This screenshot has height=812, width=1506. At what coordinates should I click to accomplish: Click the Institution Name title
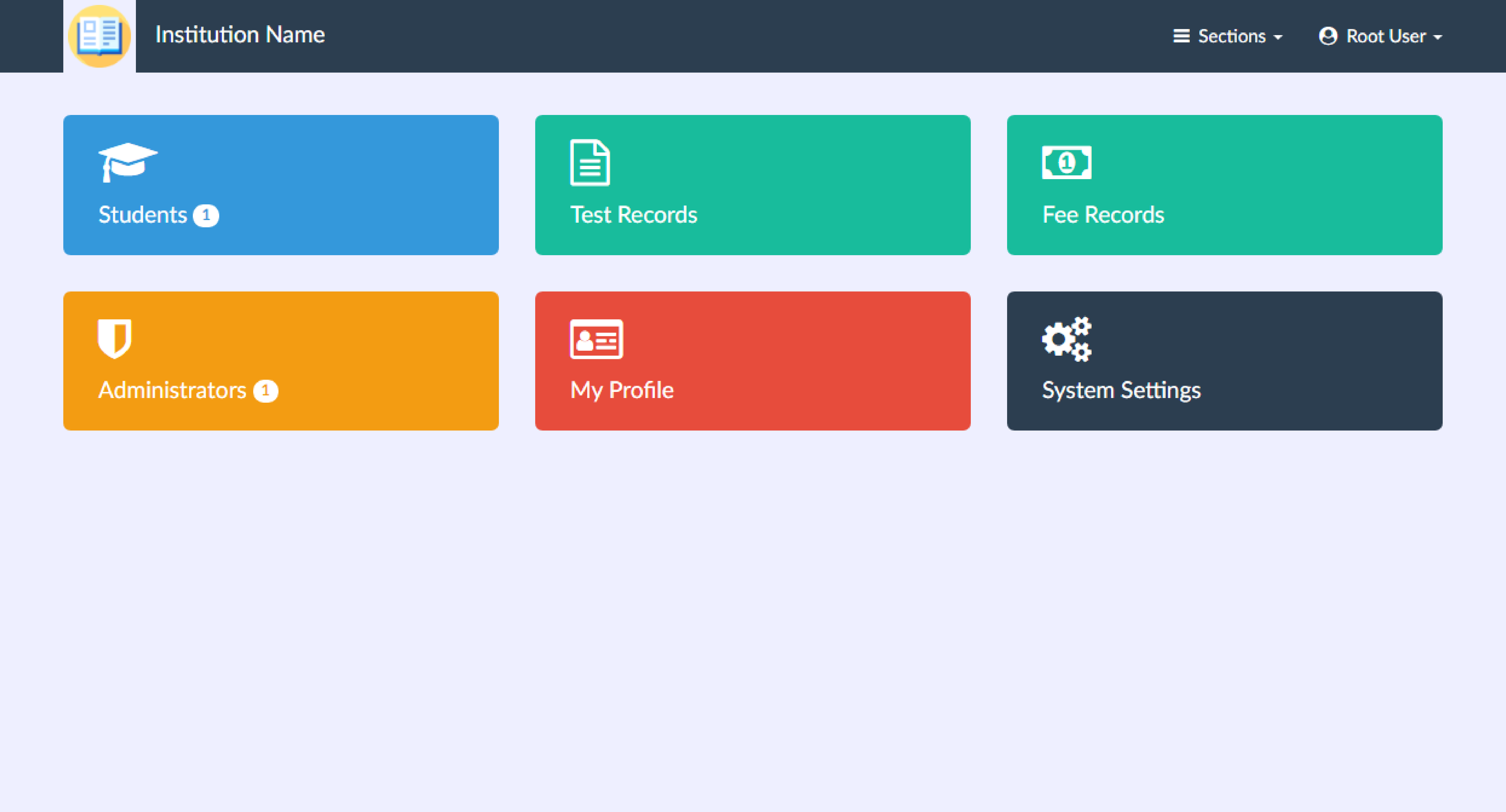coord(240,35)
